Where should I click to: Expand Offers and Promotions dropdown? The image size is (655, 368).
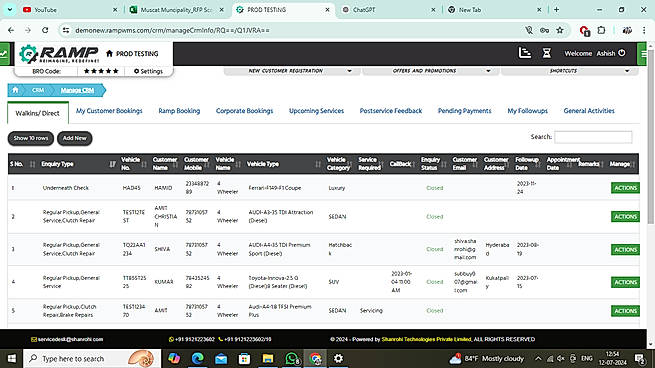click(430, 71)
